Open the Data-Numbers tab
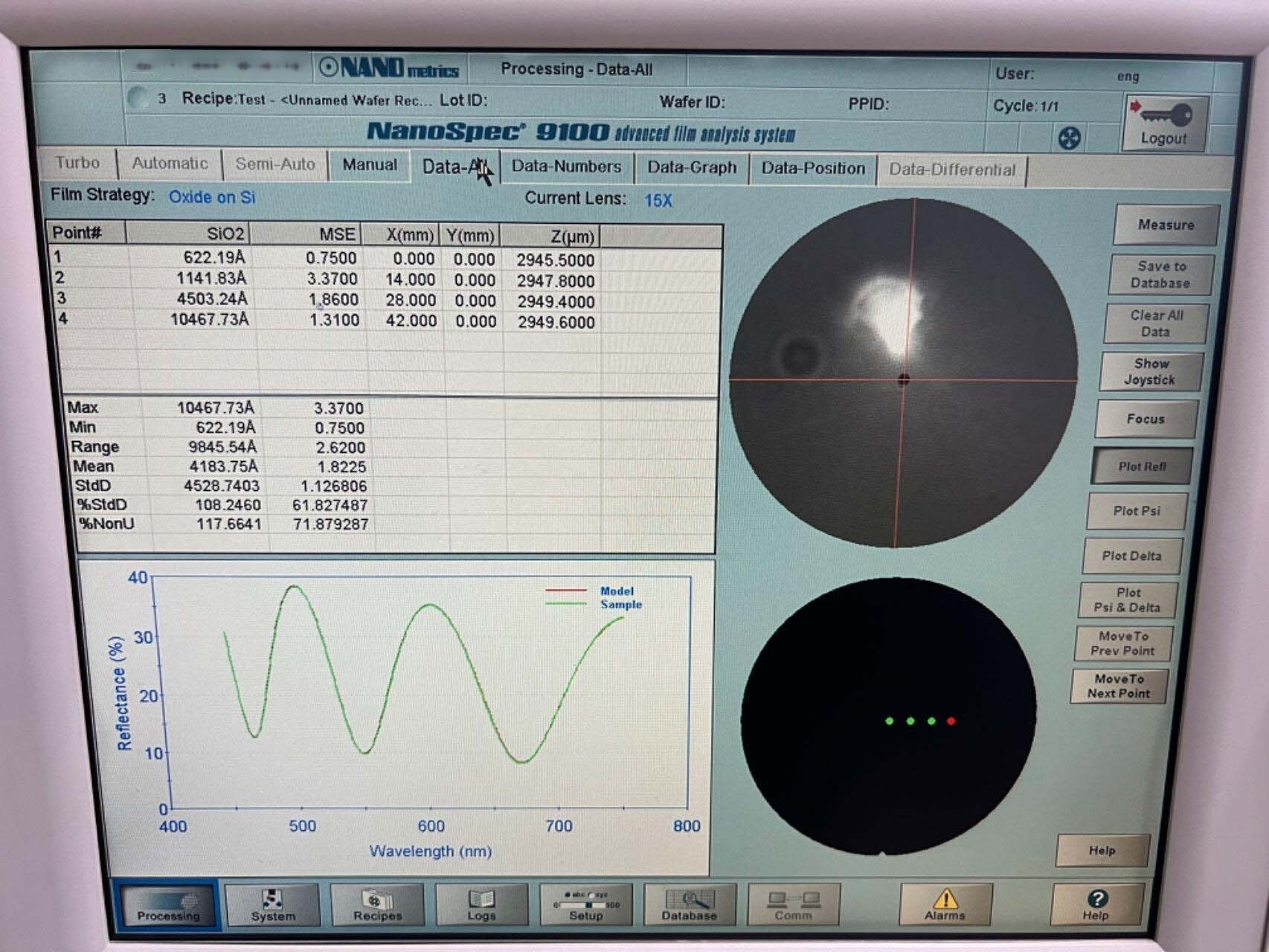The width and height of the screenshot is (1269, 952). (x=566, y=167)
